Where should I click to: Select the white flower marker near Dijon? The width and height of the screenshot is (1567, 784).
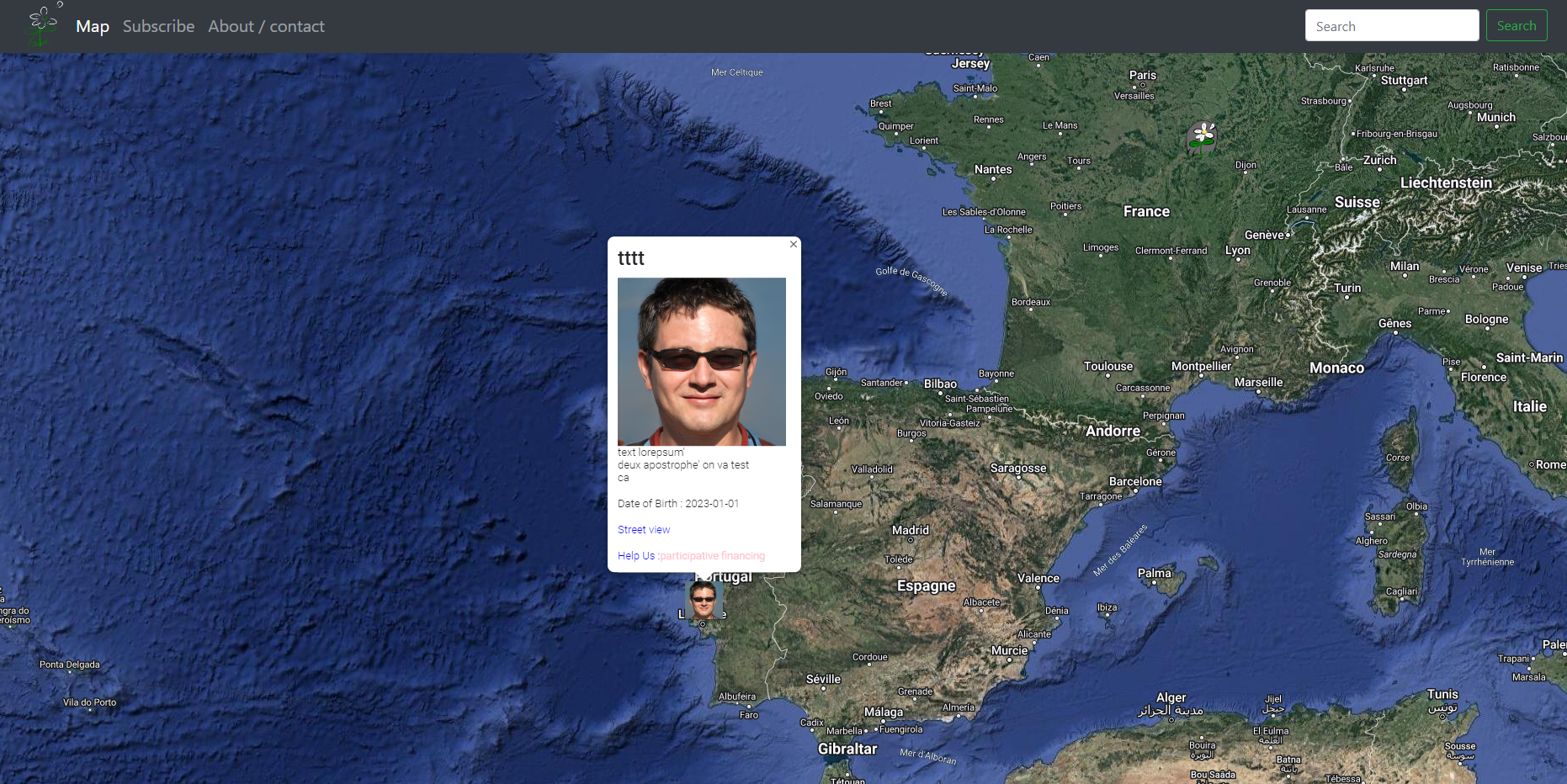pos(1203,135)
